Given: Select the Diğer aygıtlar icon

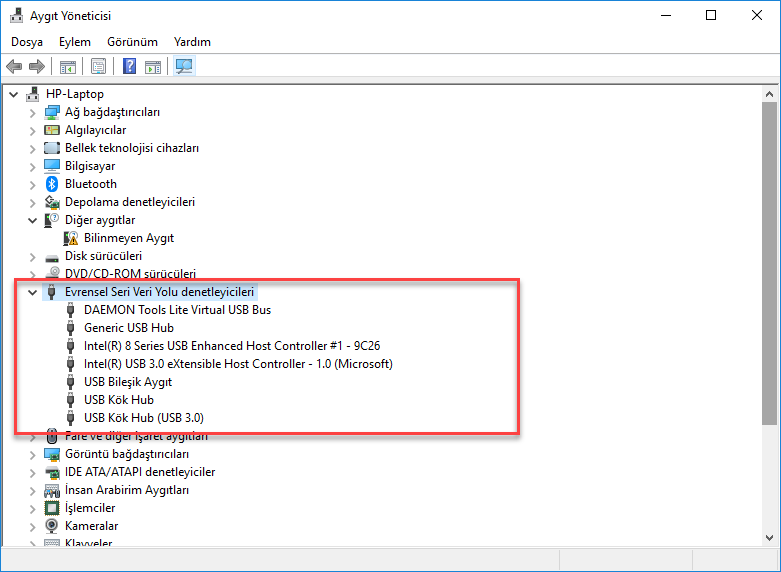Looking at the screenshot, I should [52, 220].
